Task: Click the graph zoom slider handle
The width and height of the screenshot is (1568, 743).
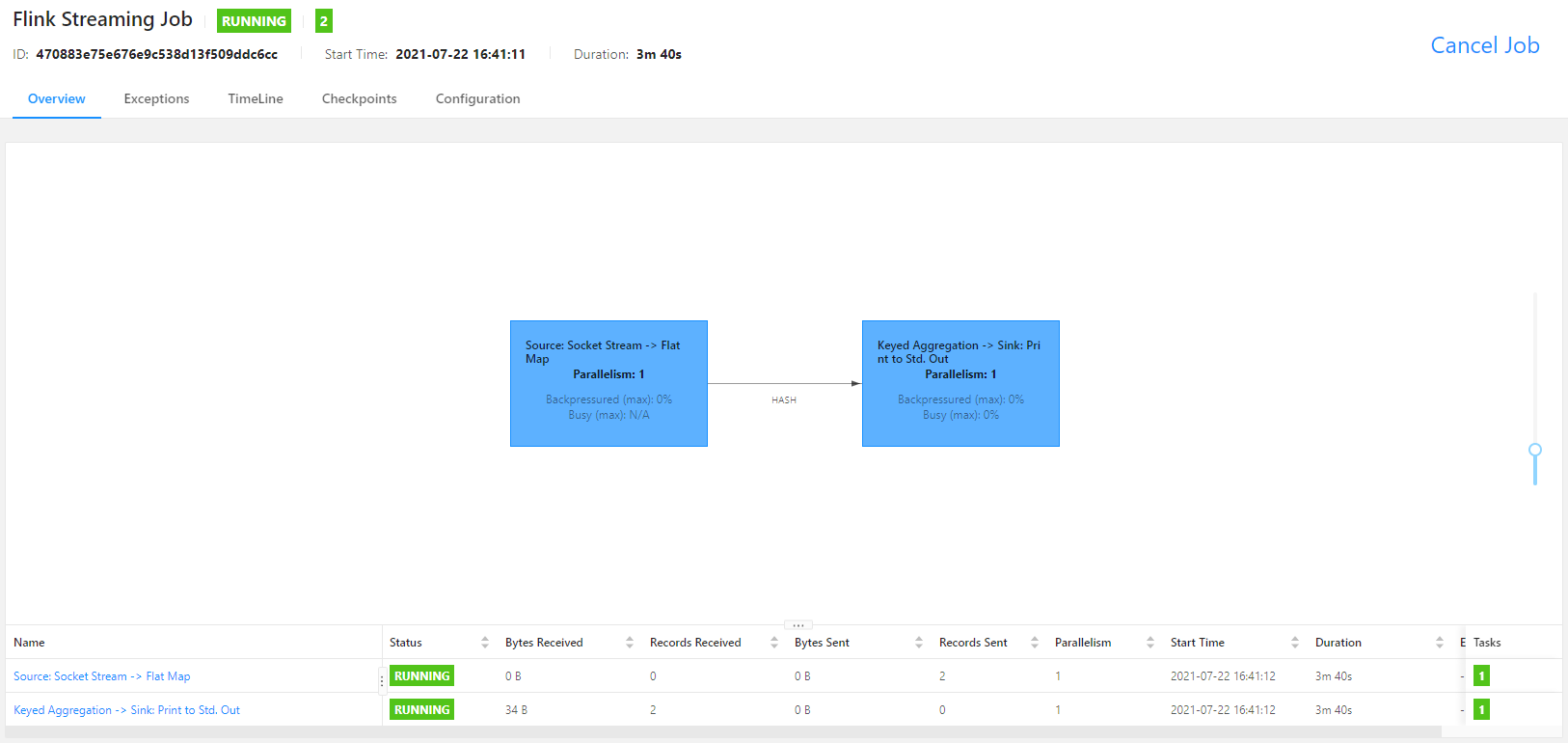Action: click(x=1535, y=450)
